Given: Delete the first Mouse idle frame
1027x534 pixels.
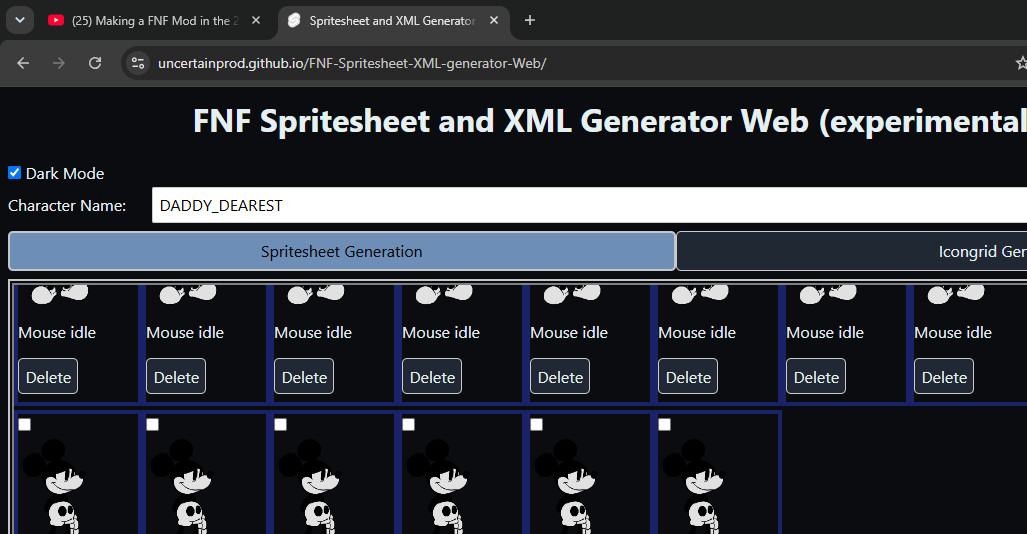Looking at the screenshot, I should click(48, 376).
